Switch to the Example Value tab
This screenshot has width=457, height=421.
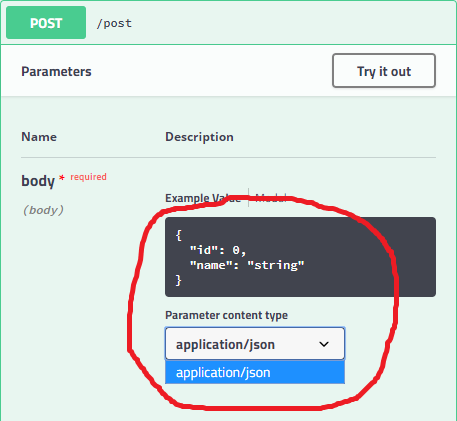[x=203, y=198]
